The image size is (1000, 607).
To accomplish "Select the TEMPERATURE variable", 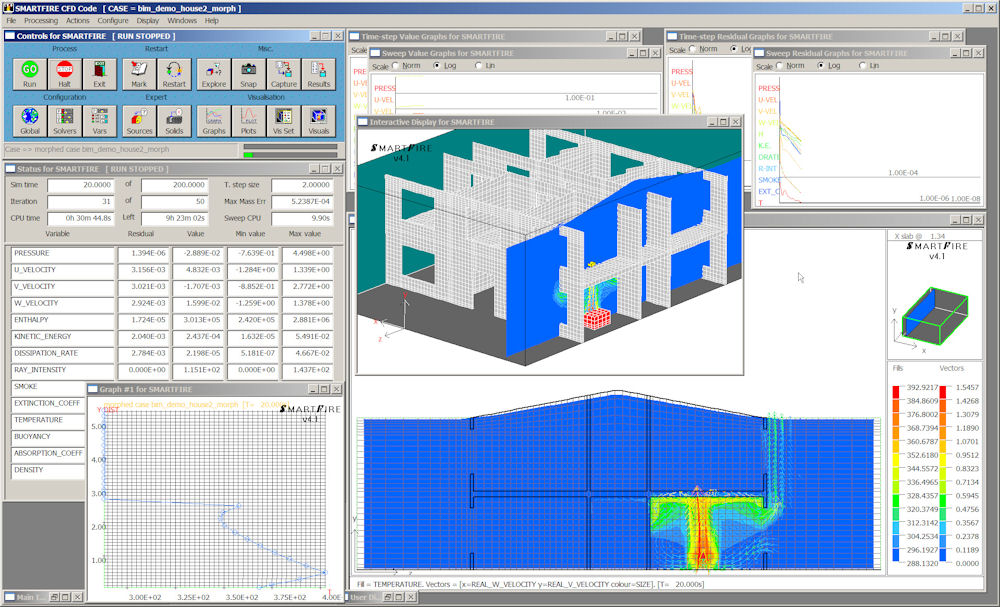I will [48, 420].
